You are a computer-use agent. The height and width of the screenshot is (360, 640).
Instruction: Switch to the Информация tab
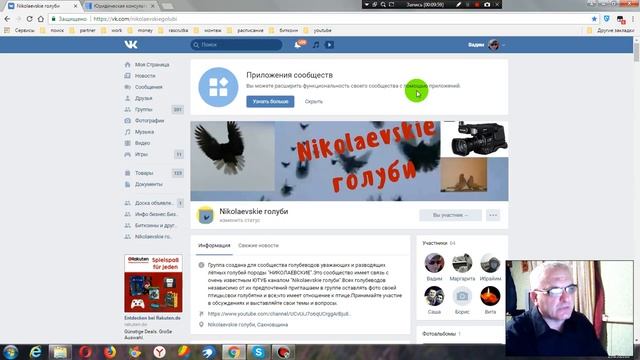pyautogui.click(x=214, y=245)
